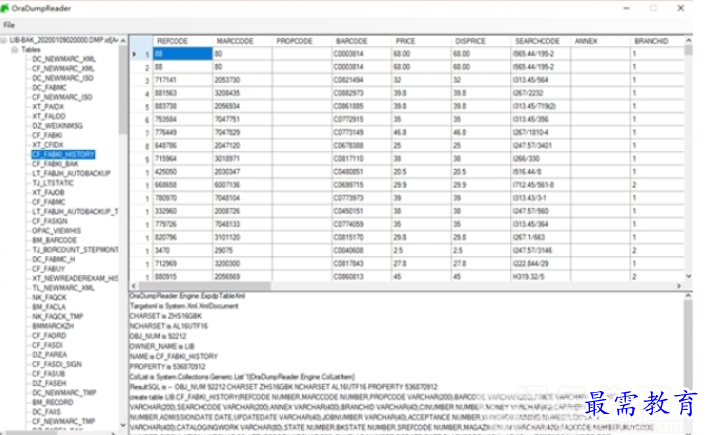The width and height of the screenshot is (706, 435).
Task: Click price cell 29.9
Action: tap(421, 185)
